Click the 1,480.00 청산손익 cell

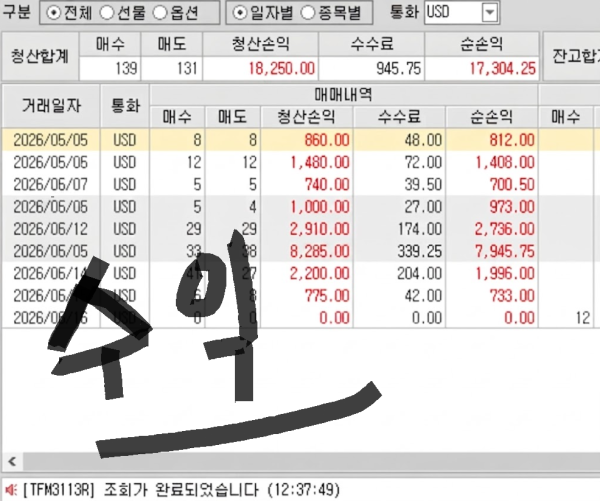pyautogui.click(x=307, y=162)
